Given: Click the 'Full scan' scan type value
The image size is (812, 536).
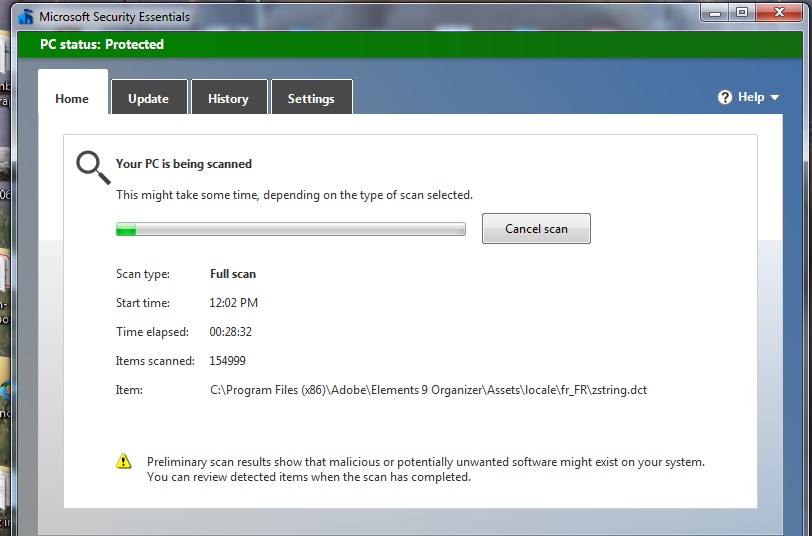Looking at the screenshot, I should point(233,274).
